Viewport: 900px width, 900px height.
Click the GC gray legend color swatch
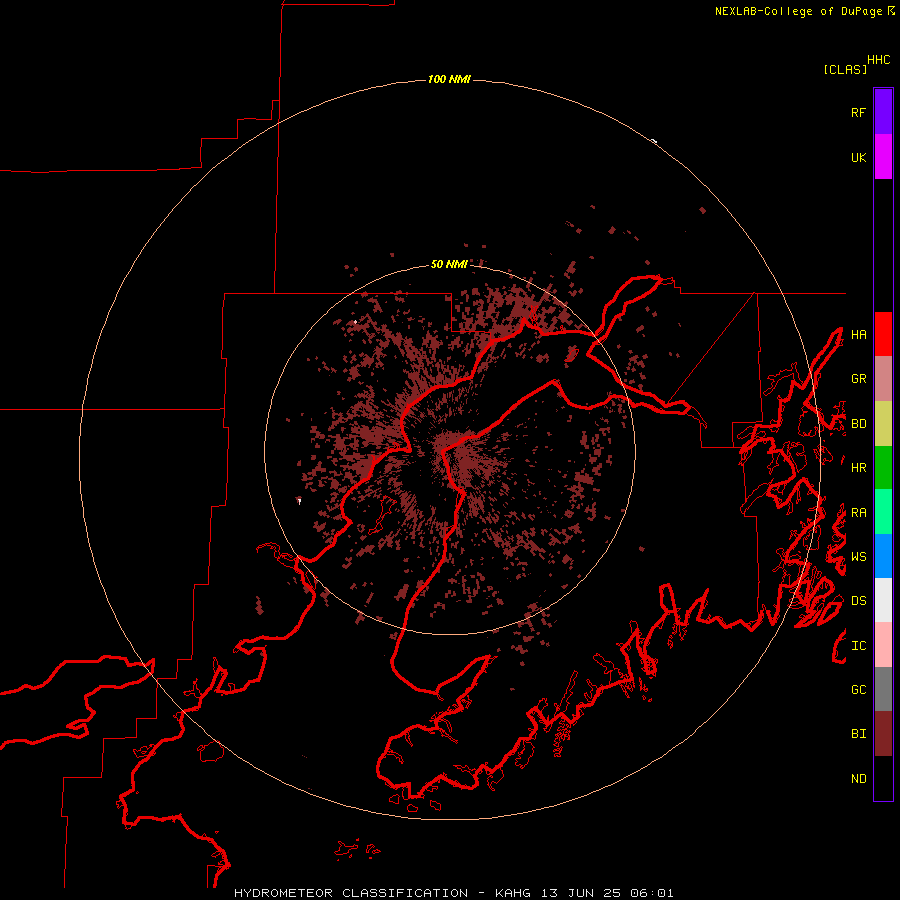[x=883, y=689]
